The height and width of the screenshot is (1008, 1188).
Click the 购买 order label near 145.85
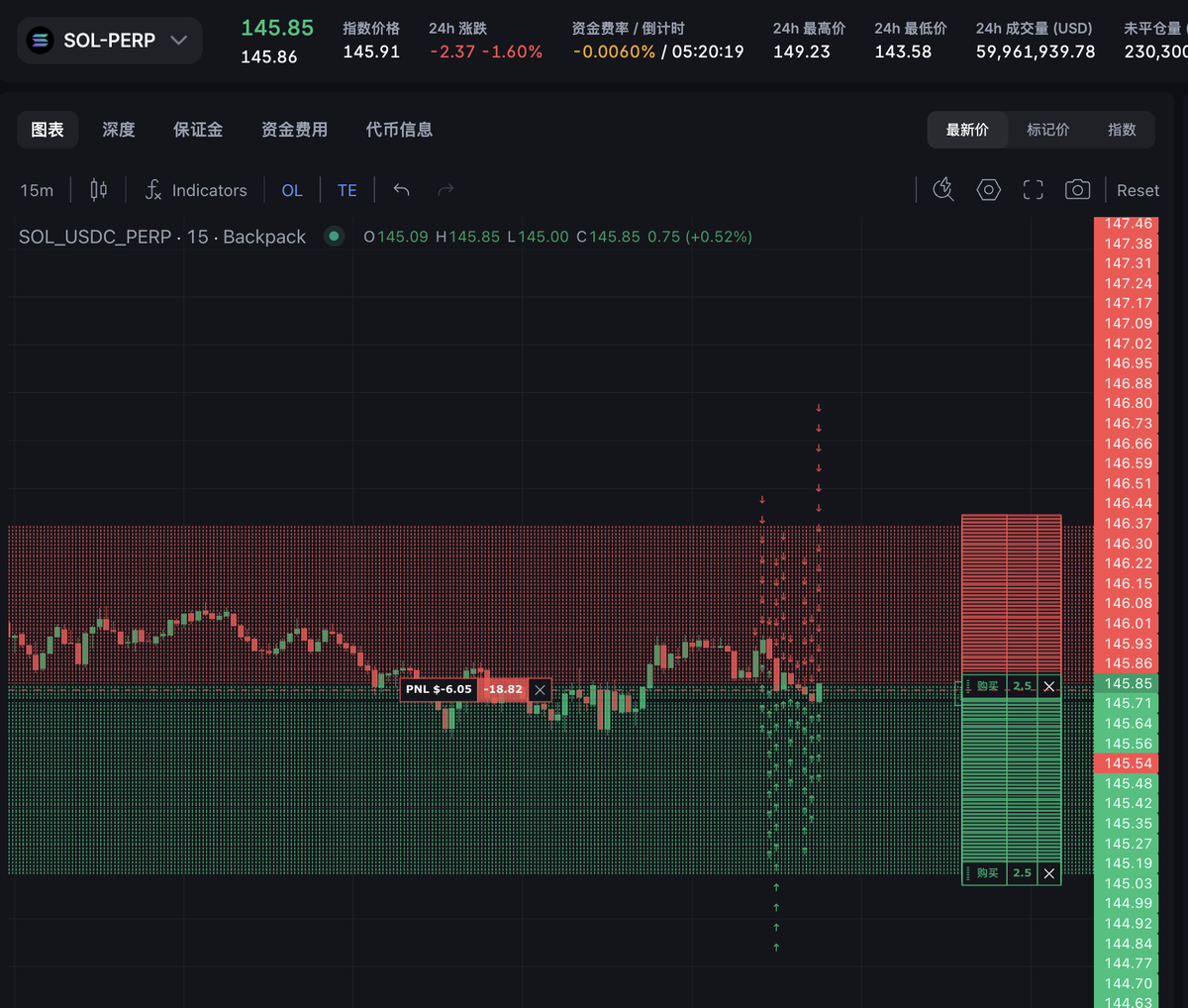click(x=987, y=686)
